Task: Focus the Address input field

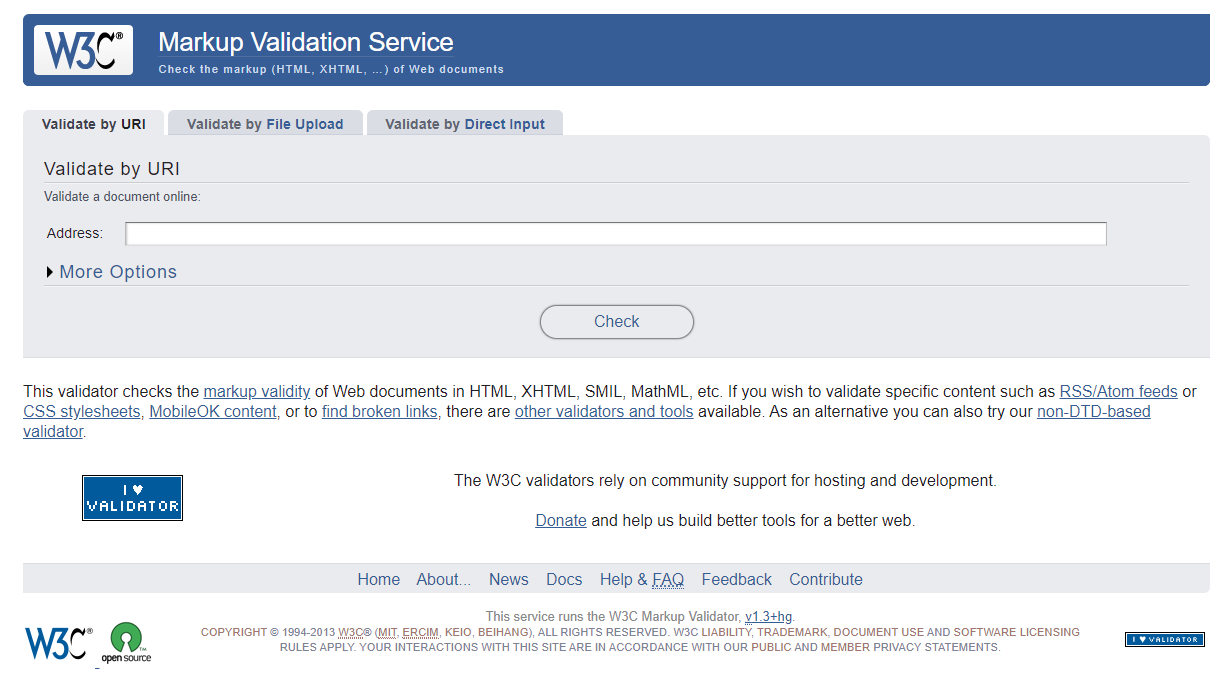Action: coord(616,234)
